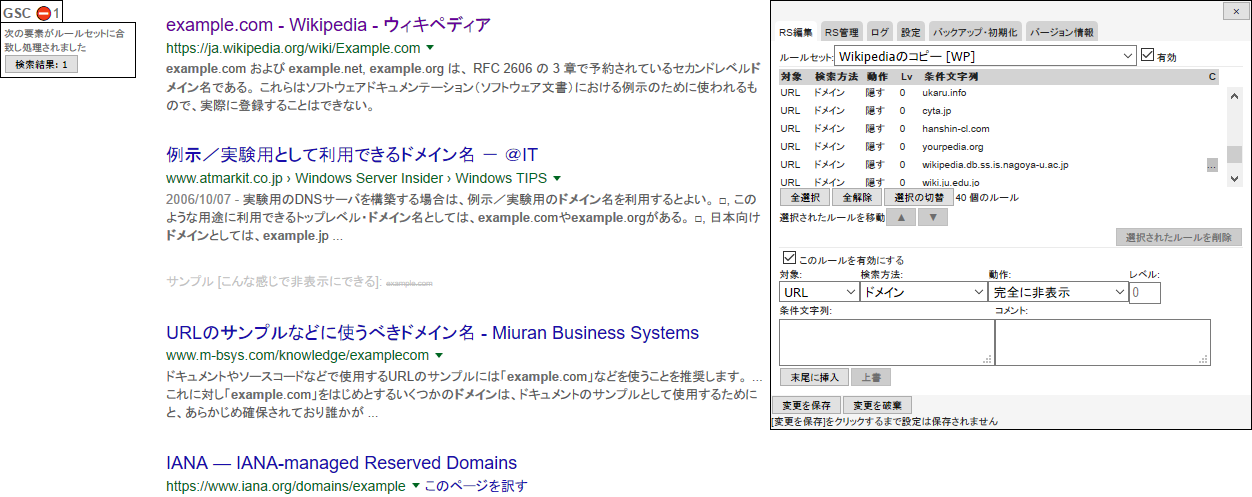1252x497 pixels.
Task: Click the 選択されたルールを削除 button
Action: [x=1179, y=238]
